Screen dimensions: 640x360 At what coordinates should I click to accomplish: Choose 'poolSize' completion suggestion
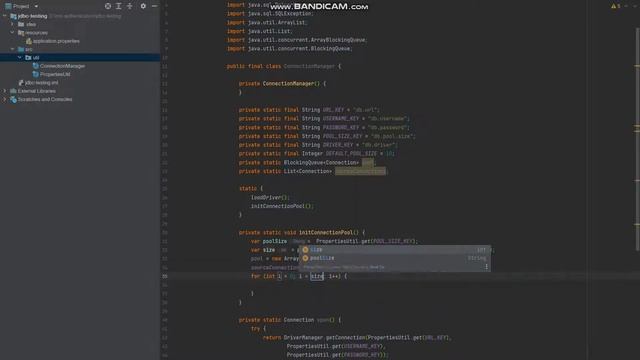pyautogui.click(x=395, y=258)
